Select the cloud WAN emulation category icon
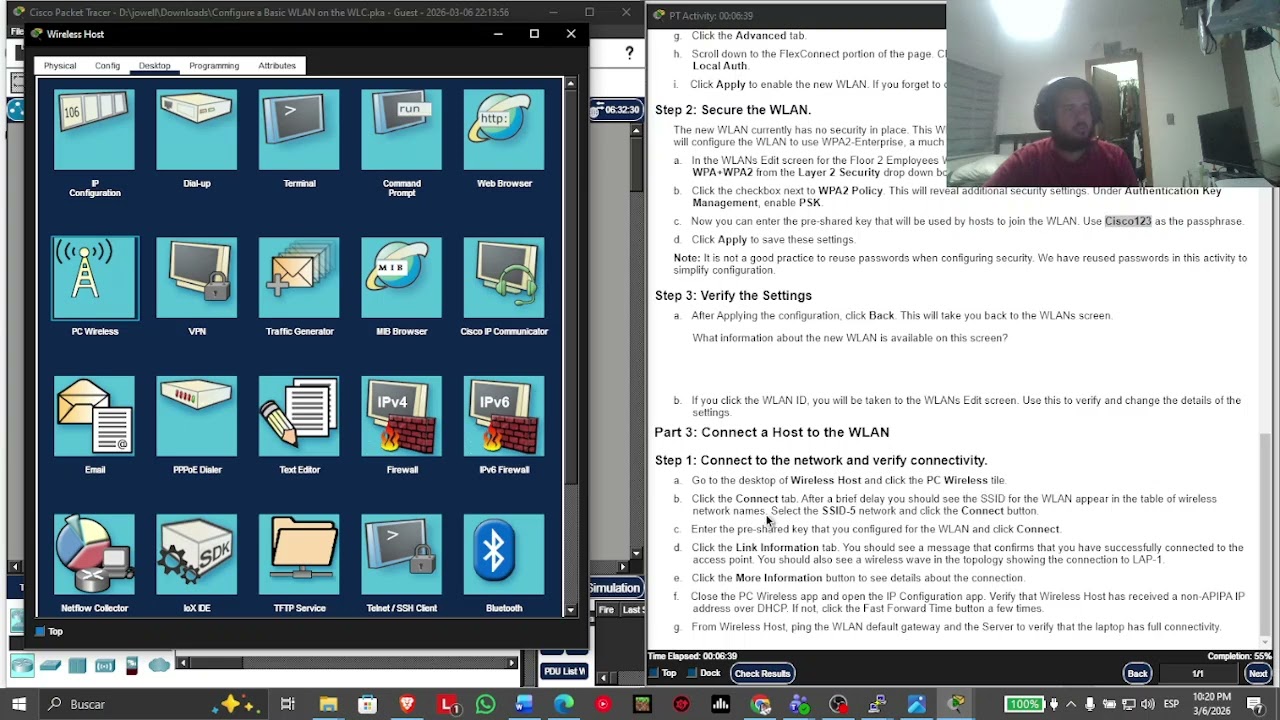The image size is (1280, 720). click(159, 665)
